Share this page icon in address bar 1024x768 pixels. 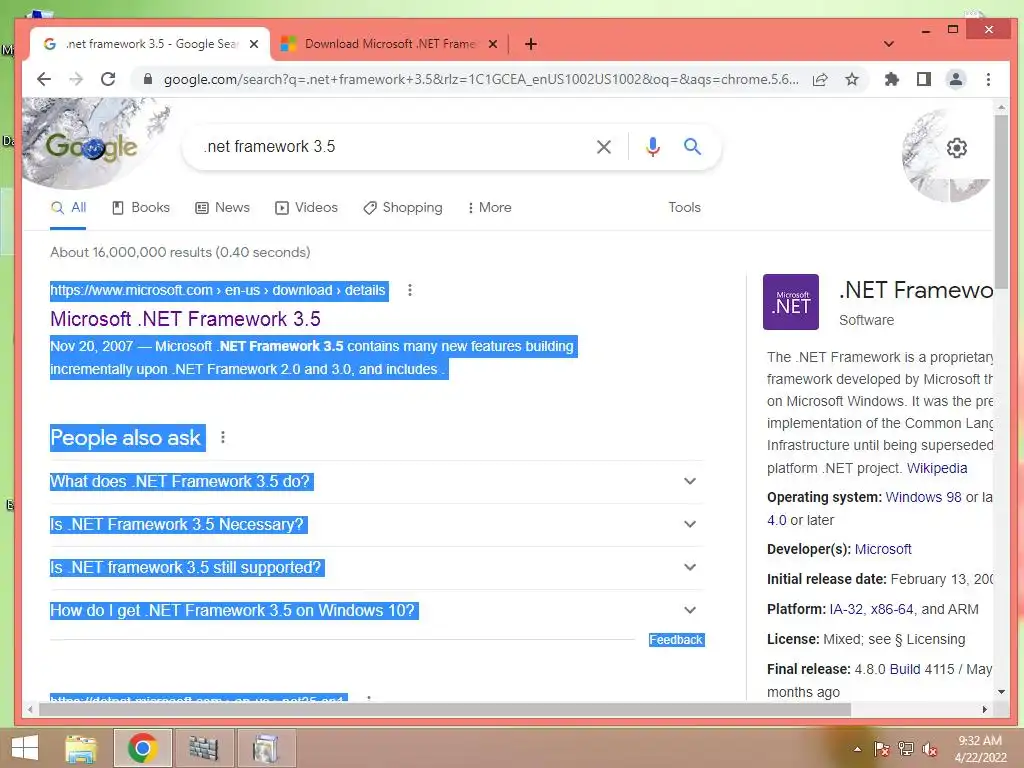coord(820,79)
